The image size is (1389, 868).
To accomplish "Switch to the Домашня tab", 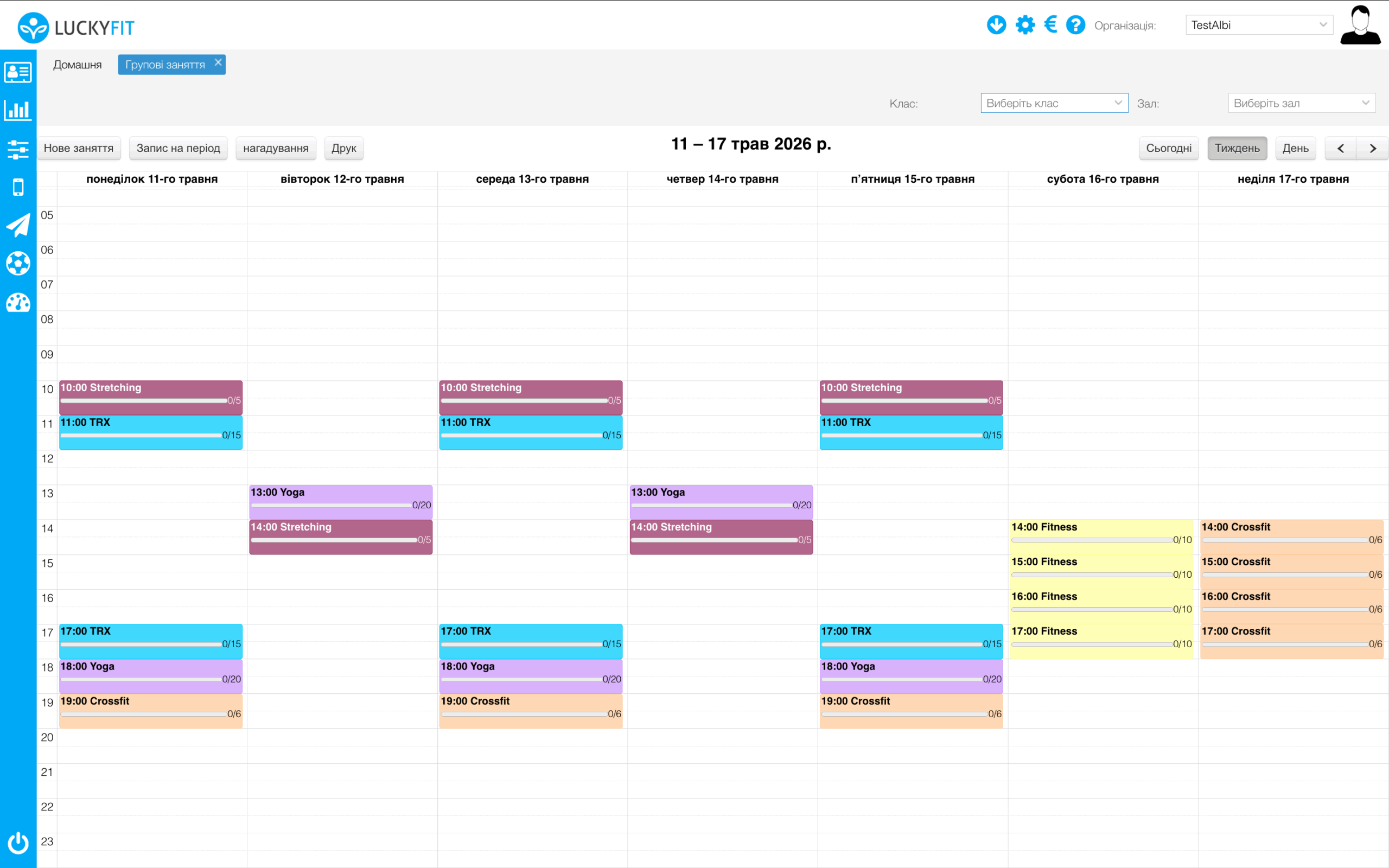I will 78,65.
